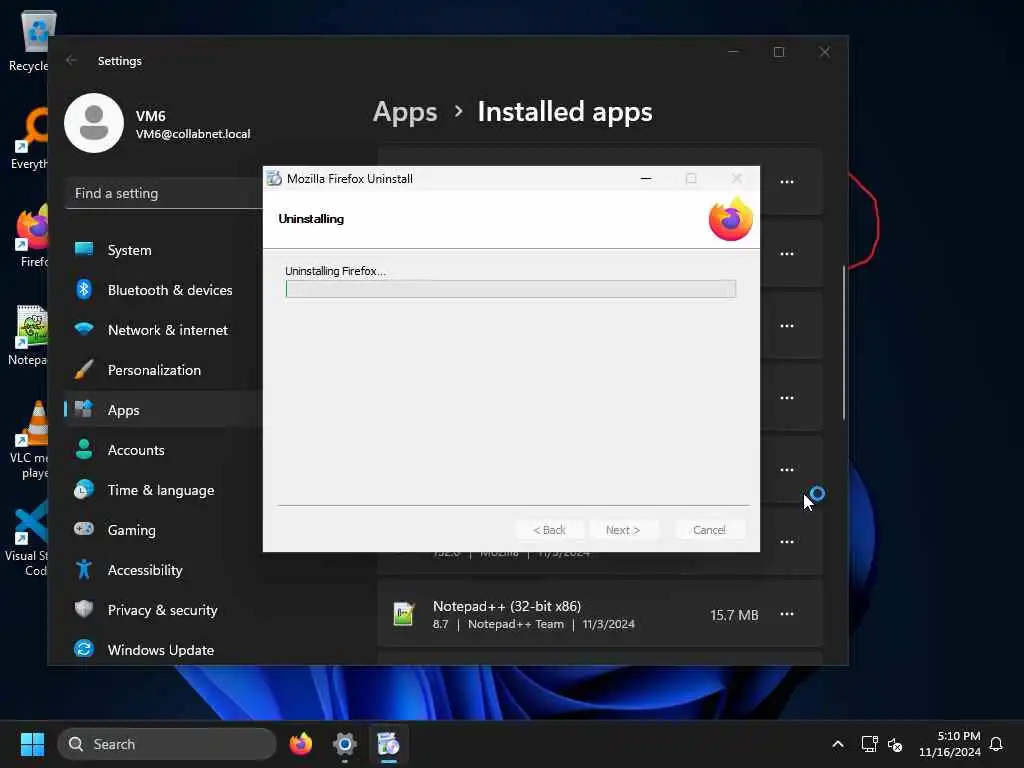Maximize the Settings window
The height and width of the screenshot is (768, 1024).
click(x=778, y=52)
